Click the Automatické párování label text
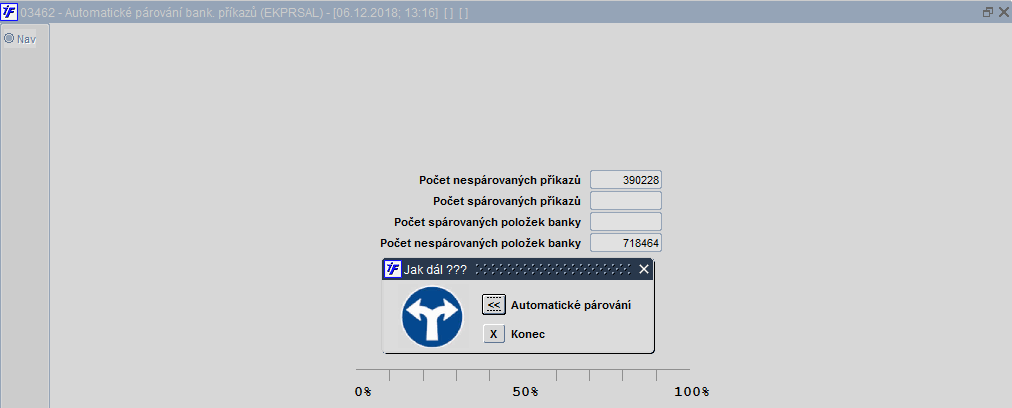This screenshot has height=408, width=1012. click(571, 305)
